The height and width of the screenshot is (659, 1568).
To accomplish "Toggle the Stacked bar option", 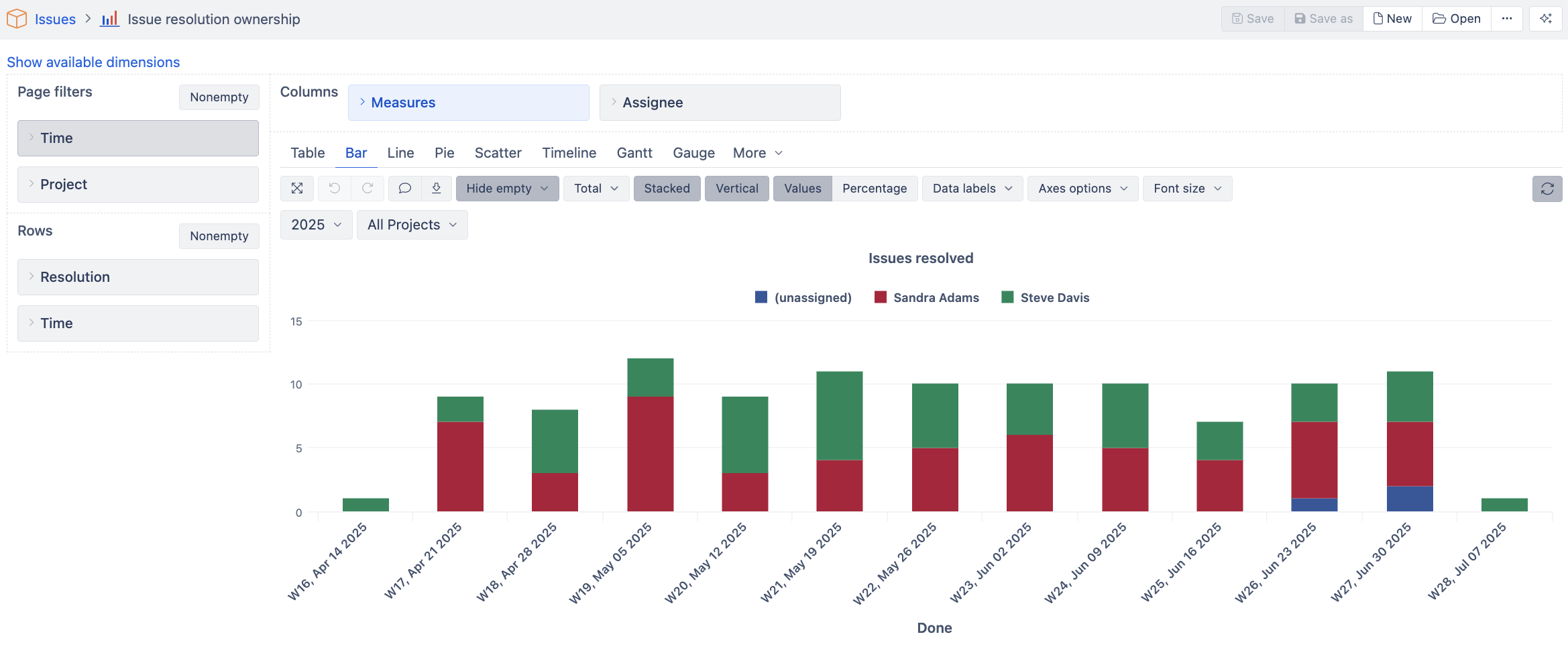I will [667, 189].
